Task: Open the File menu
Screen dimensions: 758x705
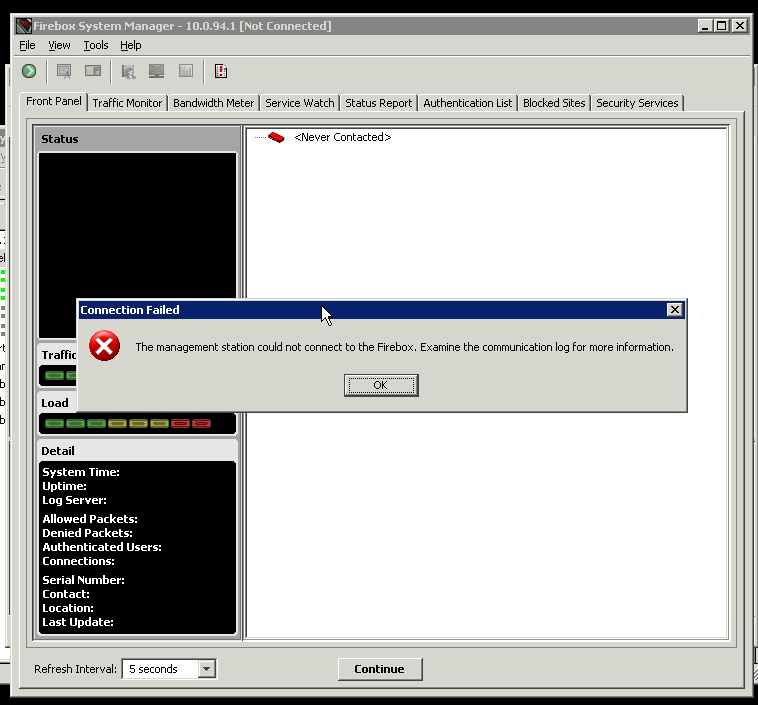Action: click(27, 45)
